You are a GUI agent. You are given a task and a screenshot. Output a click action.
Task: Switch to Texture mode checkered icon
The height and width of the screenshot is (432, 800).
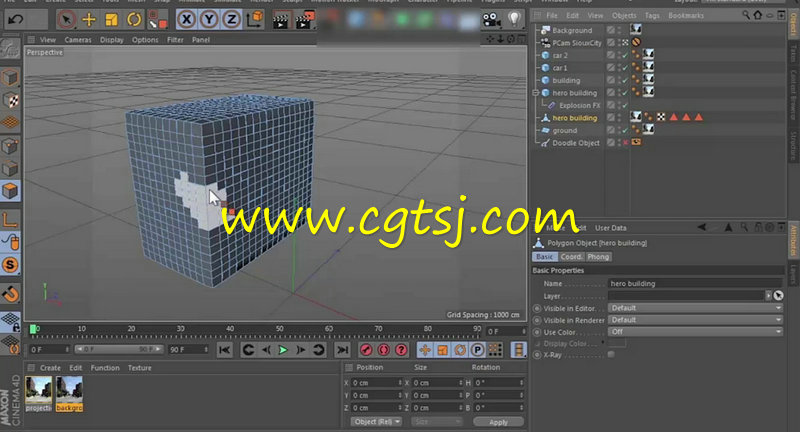tap(10, 100)
